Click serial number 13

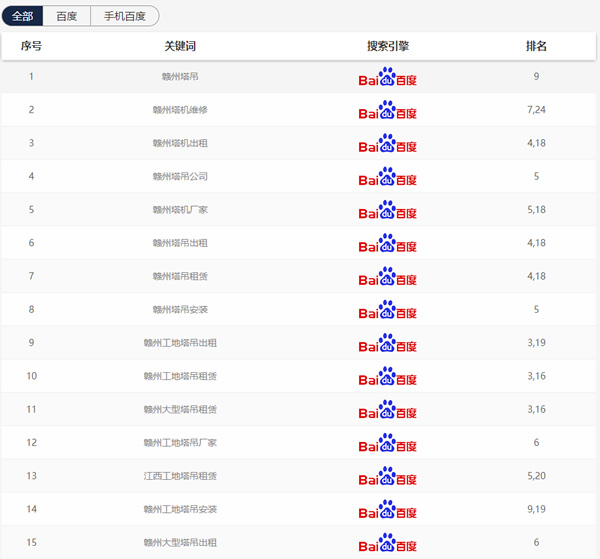pos(31,476)
